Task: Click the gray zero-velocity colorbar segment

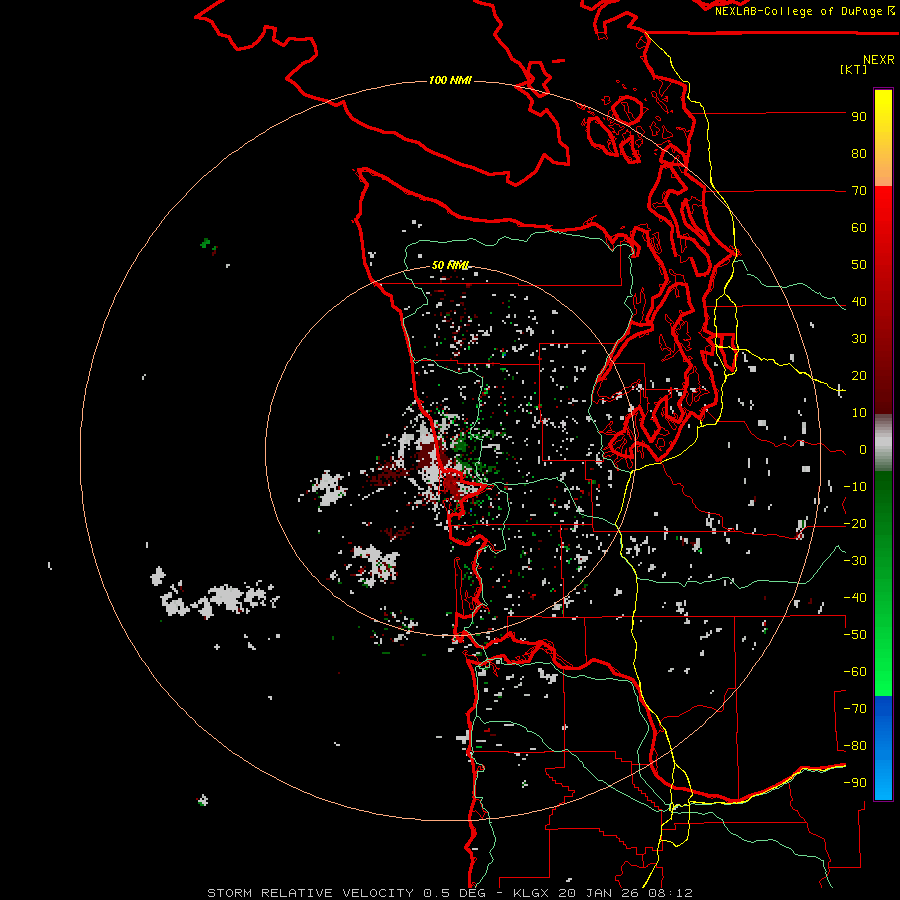Action: (883, 443)
